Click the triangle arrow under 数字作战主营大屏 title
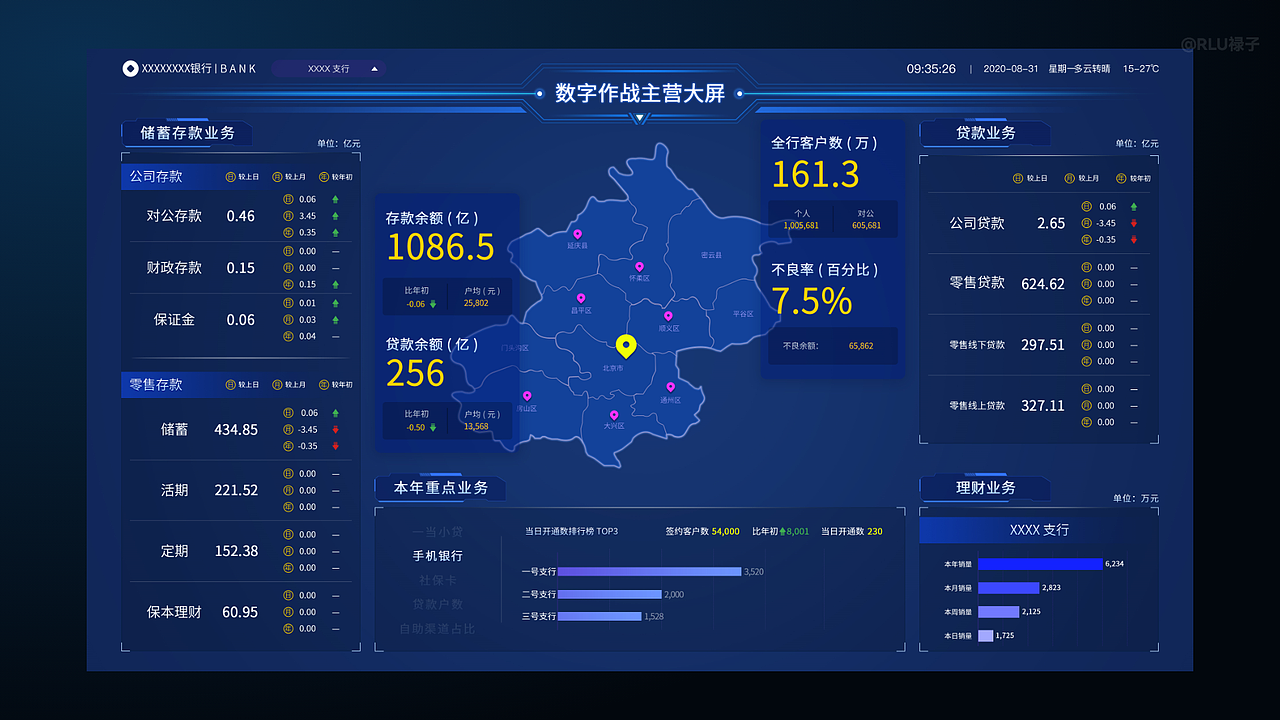This screenshot has width=1280, height=720. (640, 118)
